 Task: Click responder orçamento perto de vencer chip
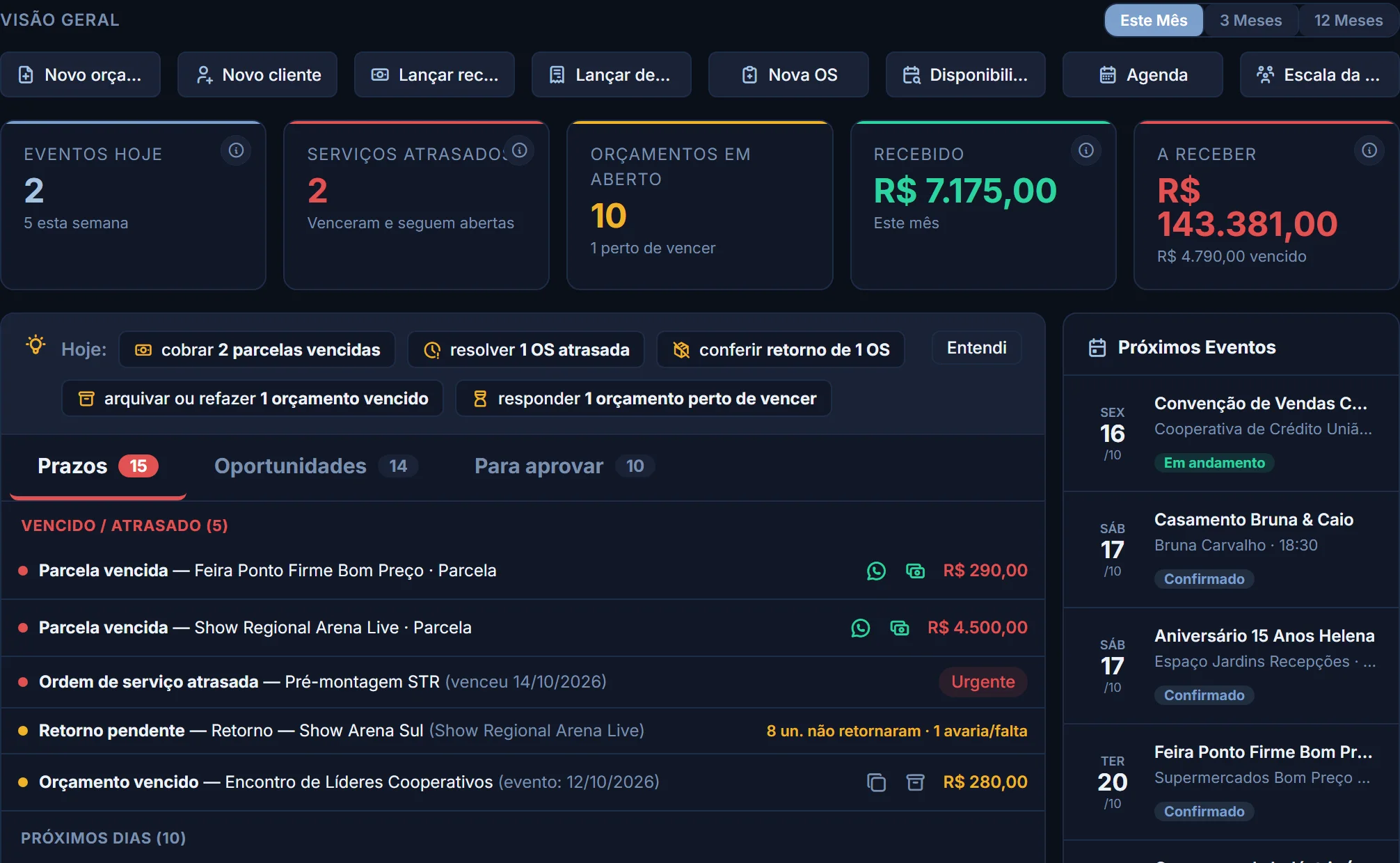point(644,398)
